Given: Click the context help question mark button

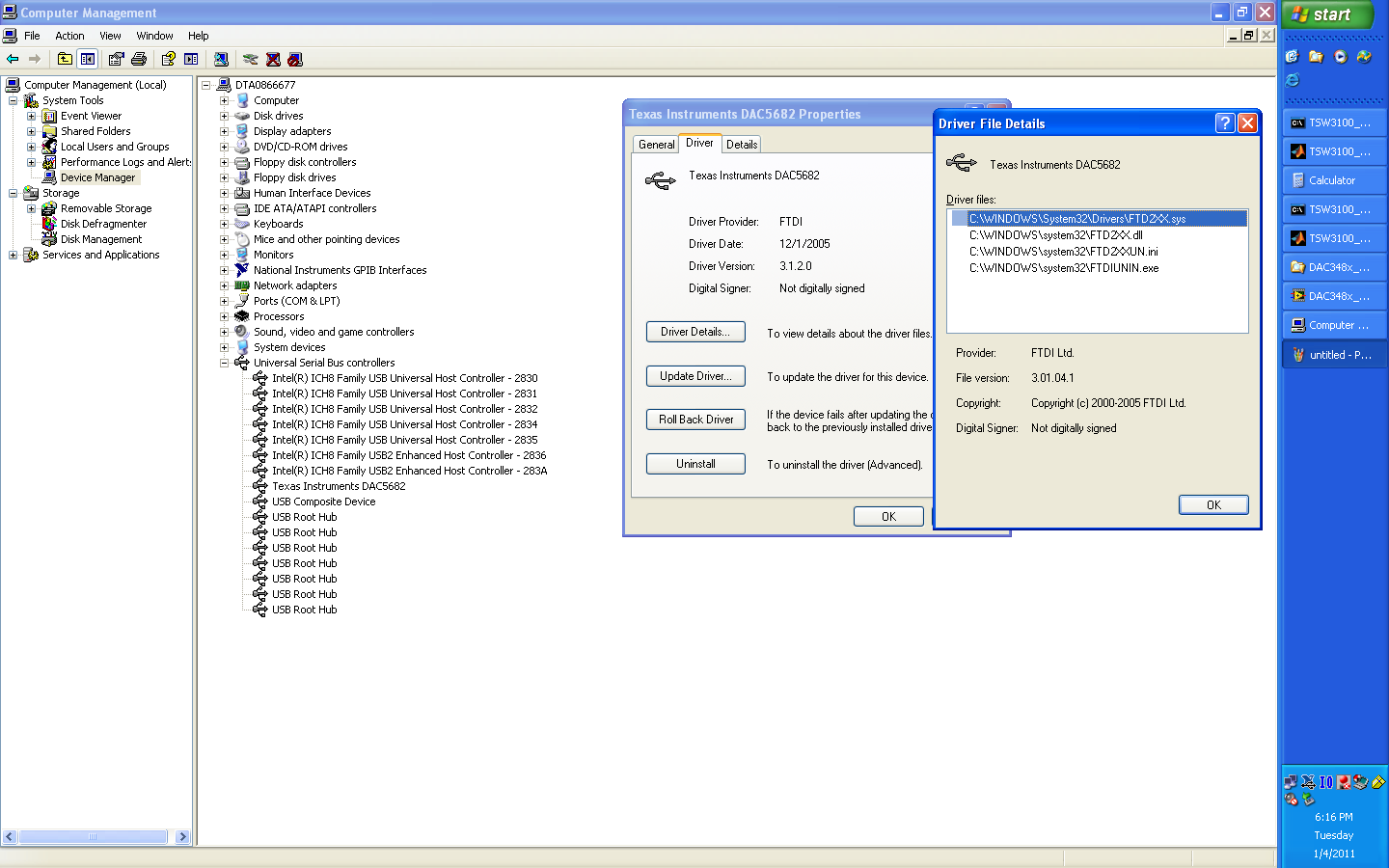Looking at the screenshot, I should [1225, 122].
